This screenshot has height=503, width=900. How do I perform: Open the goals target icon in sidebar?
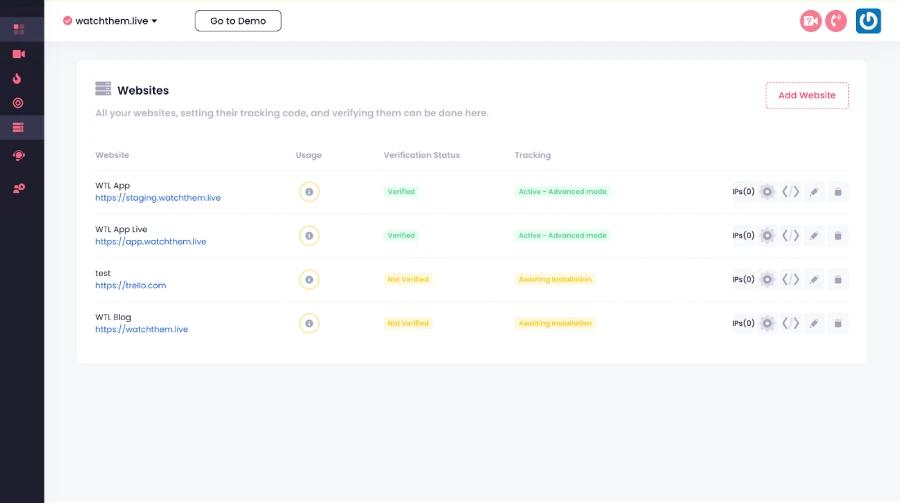[x=18, y=103]
